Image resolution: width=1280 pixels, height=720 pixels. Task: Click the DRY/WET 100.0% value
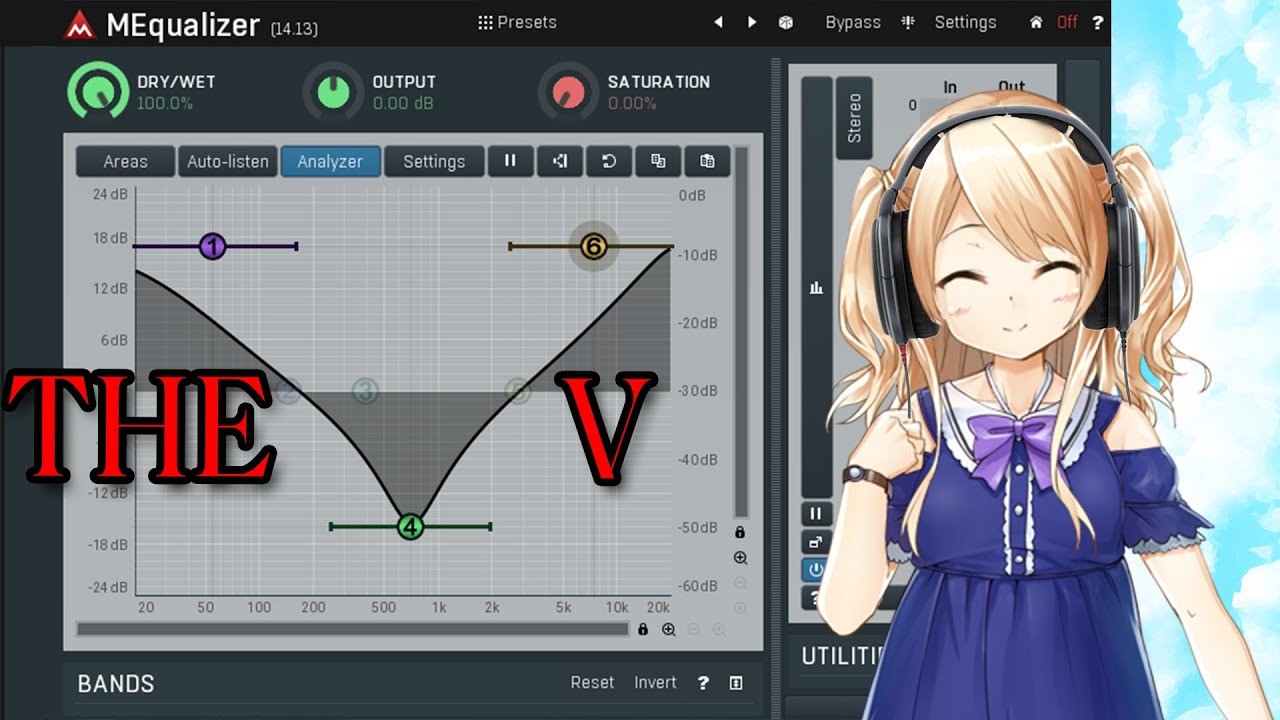[165, 103]
